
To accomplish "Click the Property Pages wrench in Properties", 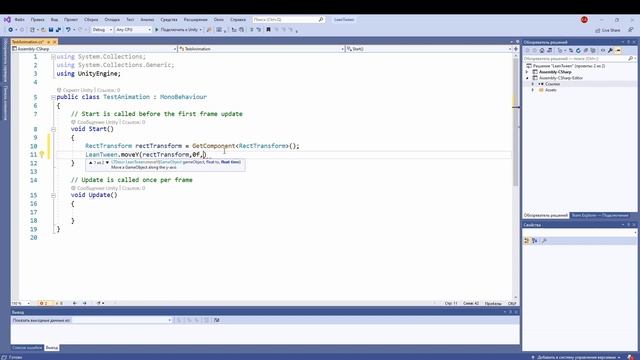I will click(544, 241).
